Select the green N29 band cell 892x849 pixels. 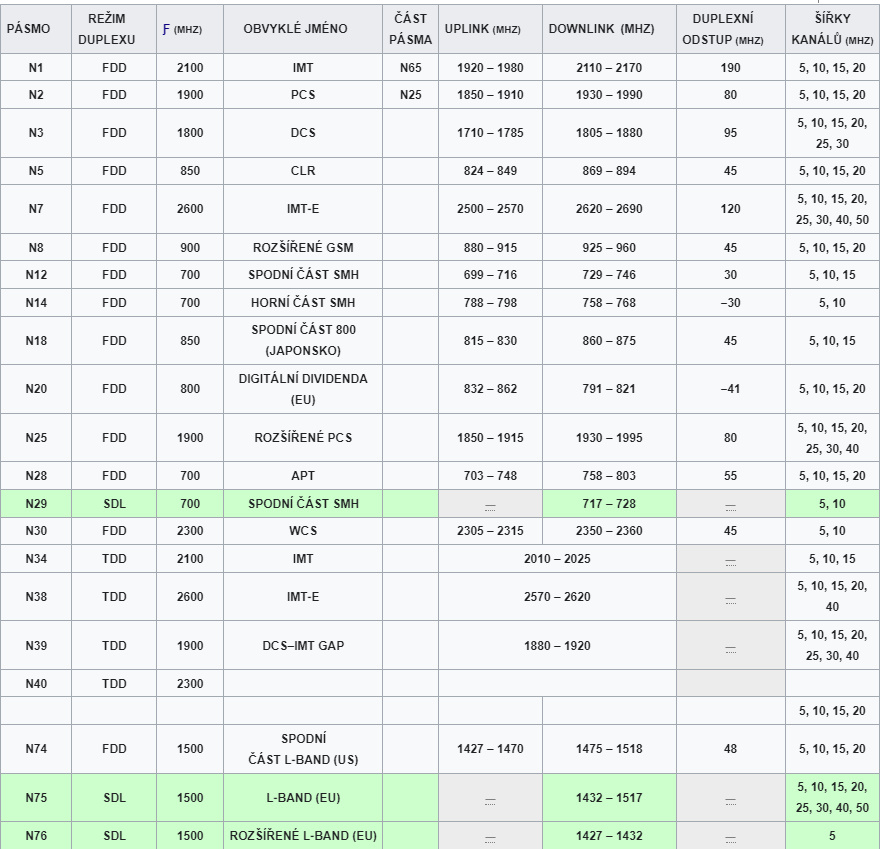[x=35, y=504]
